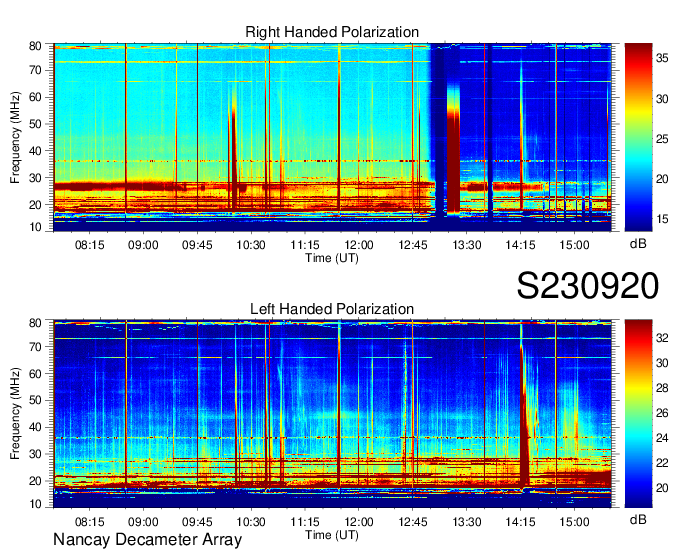680x552 pixels.
Task: Click the 12:00 tick of the left-handed plot
Action: pos(359,522)
